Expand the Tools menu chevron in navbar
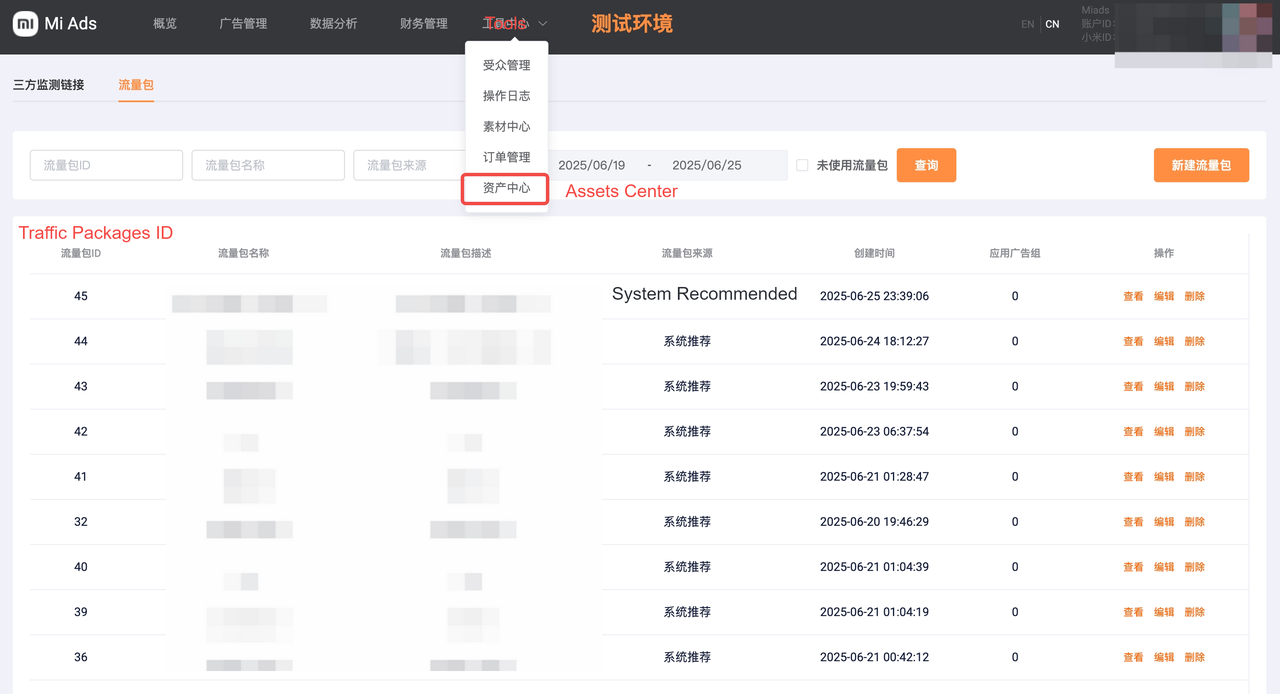 tap(542, 24)
